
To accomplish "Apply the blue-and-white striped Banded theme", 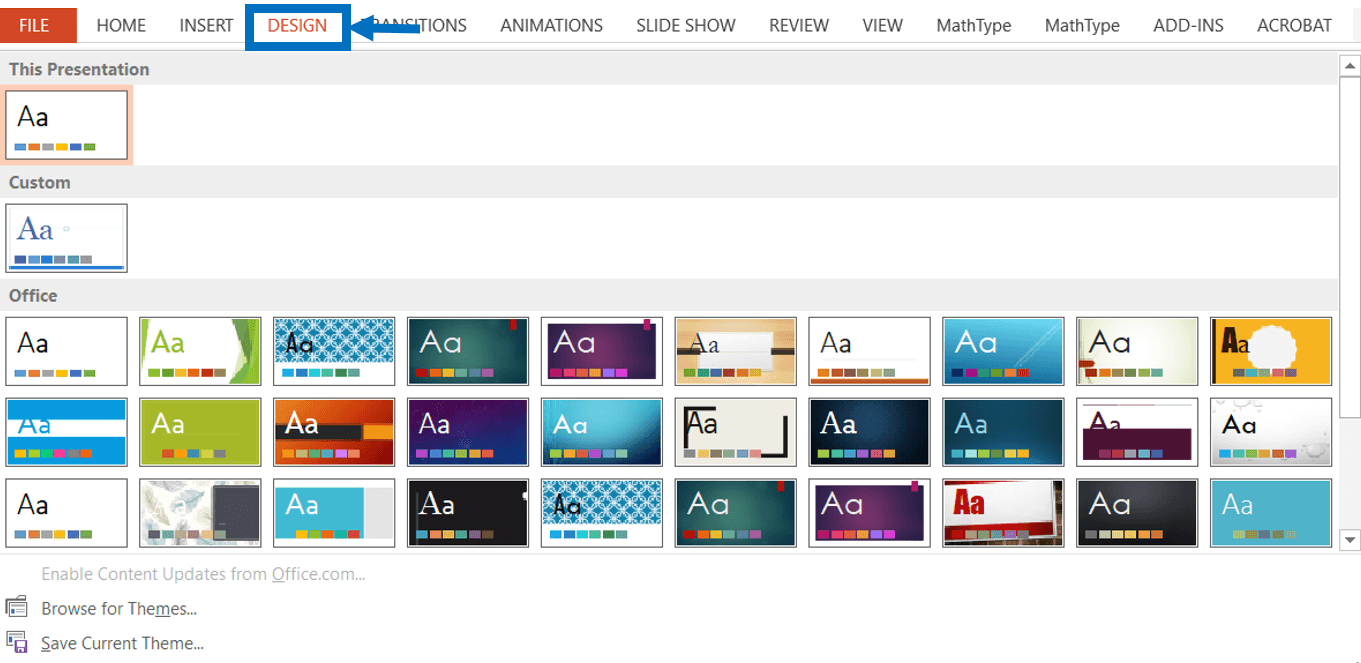I will click(67, 432).
